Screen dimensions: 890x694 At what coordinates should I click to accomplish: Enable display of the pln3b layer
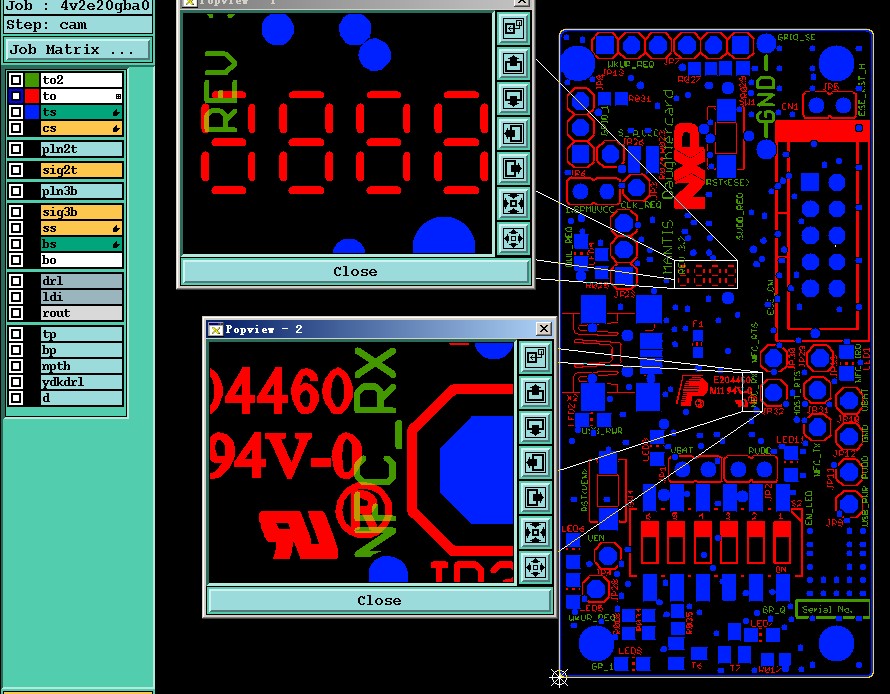16,191
